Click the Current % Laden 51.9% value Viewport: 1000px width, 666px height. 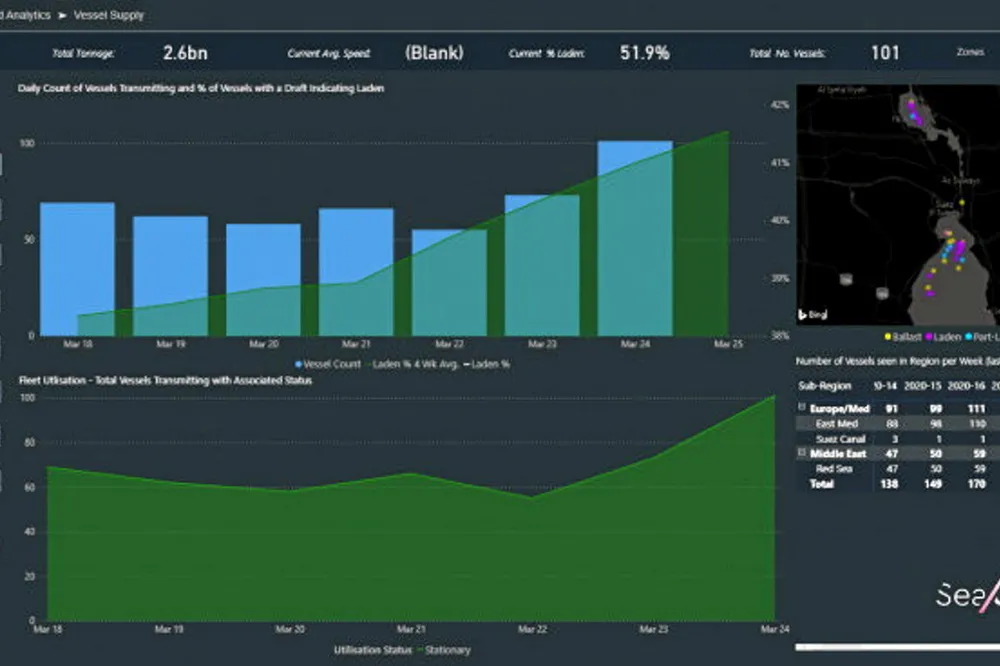point(644,53)
